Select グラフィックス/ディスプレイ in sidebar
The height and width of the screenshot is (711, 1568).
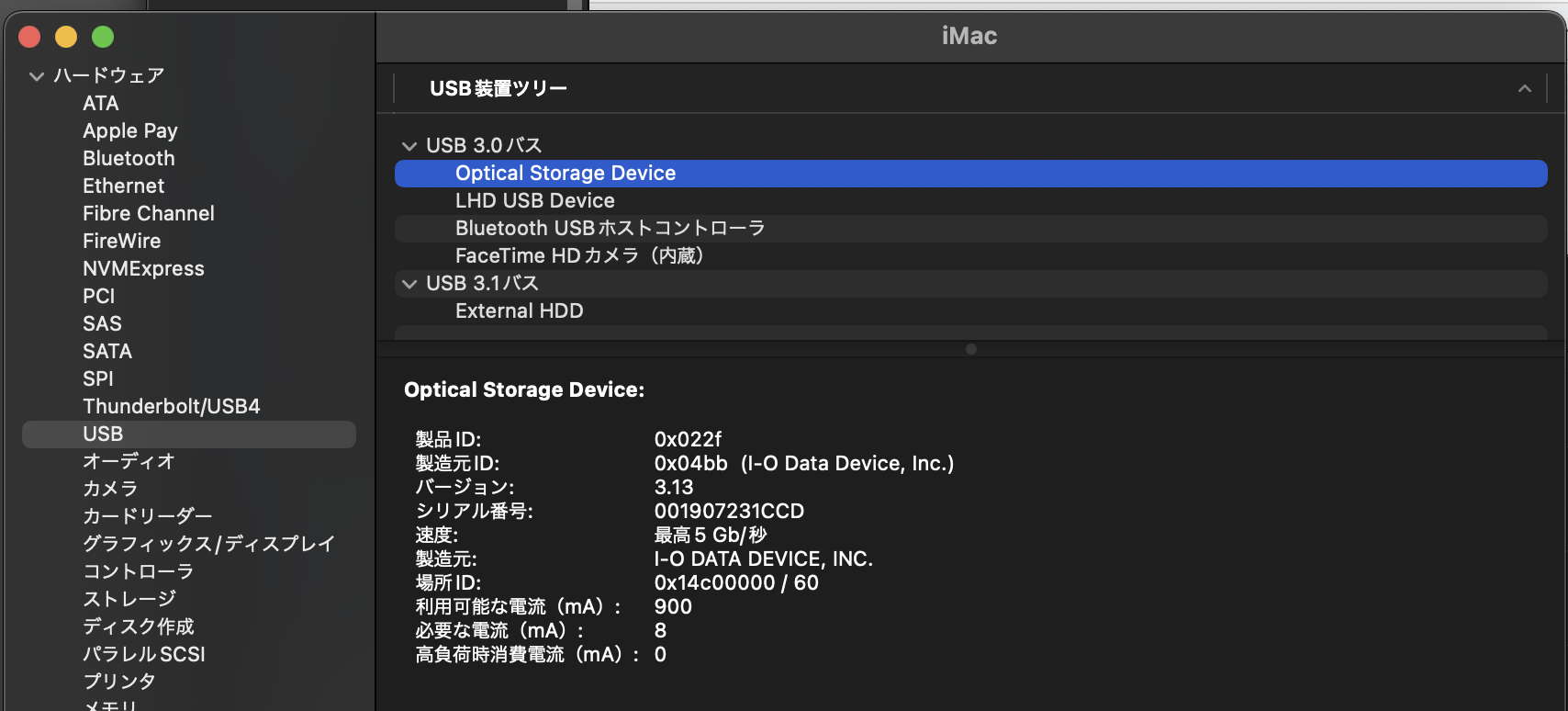click(x=208, y=545)
